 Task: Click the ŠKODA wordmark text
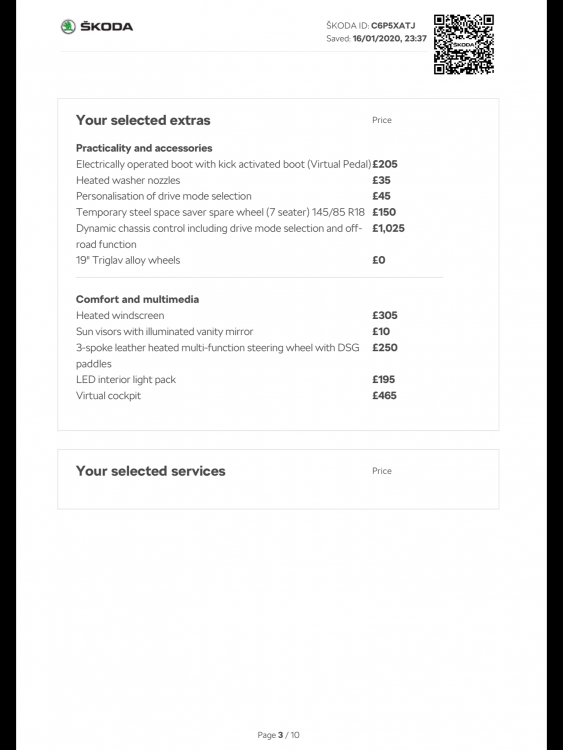tap(106, 27)
